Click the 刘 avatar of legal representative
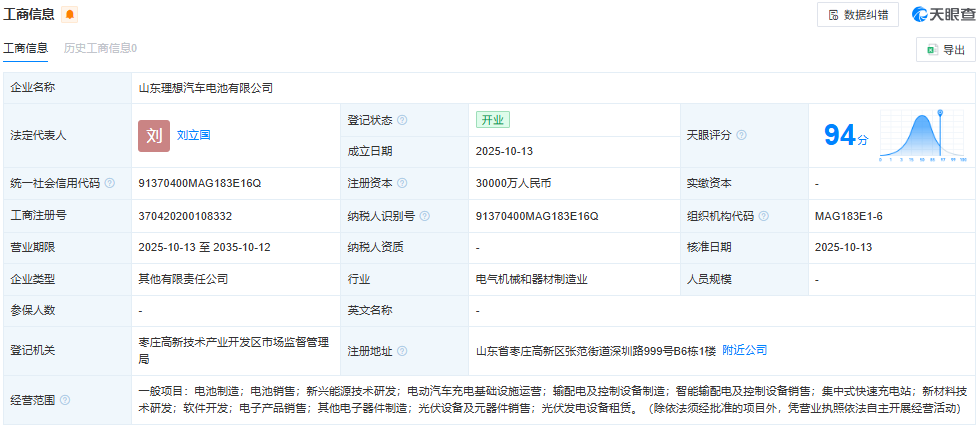This screenshot has height=427, width=980. (x=153, y=135)
